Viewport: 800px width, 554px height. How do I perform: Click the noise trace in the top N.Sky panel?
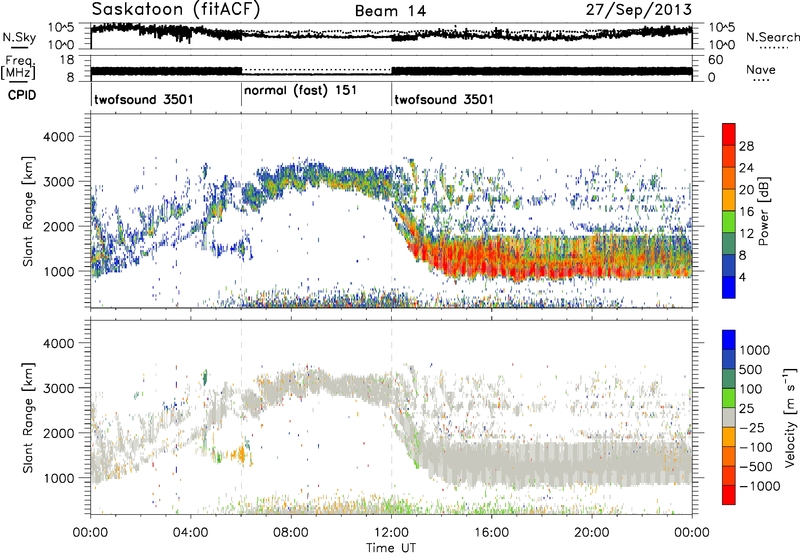click(x=391, y=33)
